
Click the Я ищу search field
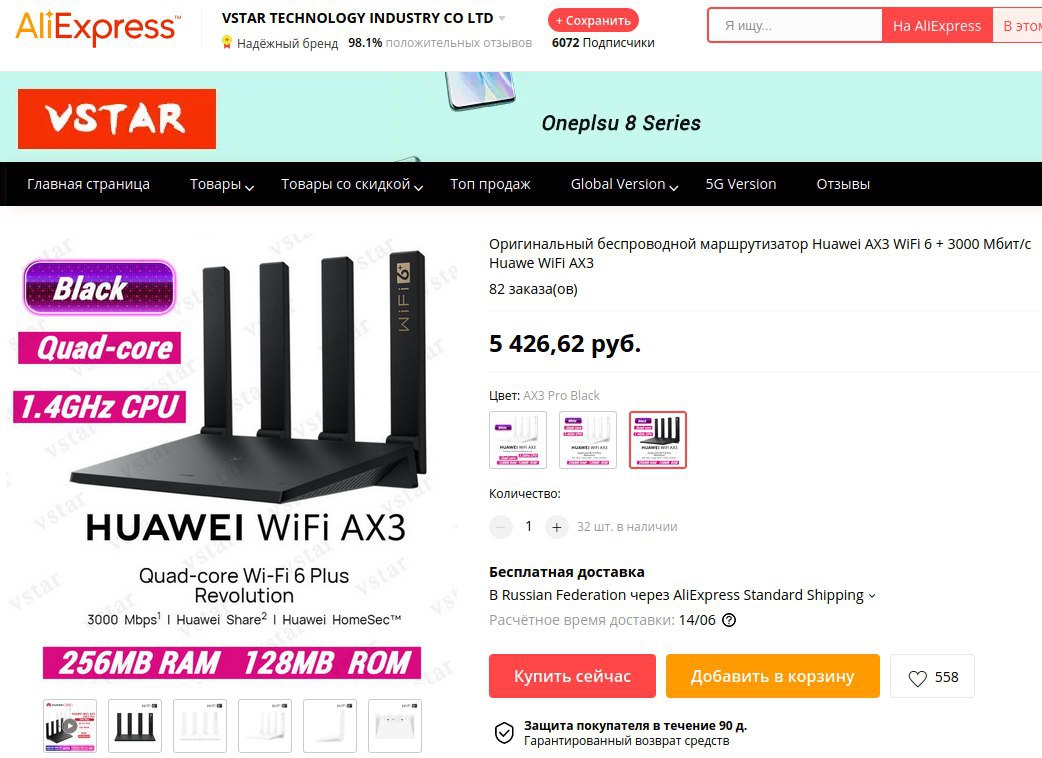click(x=795, y=26)
